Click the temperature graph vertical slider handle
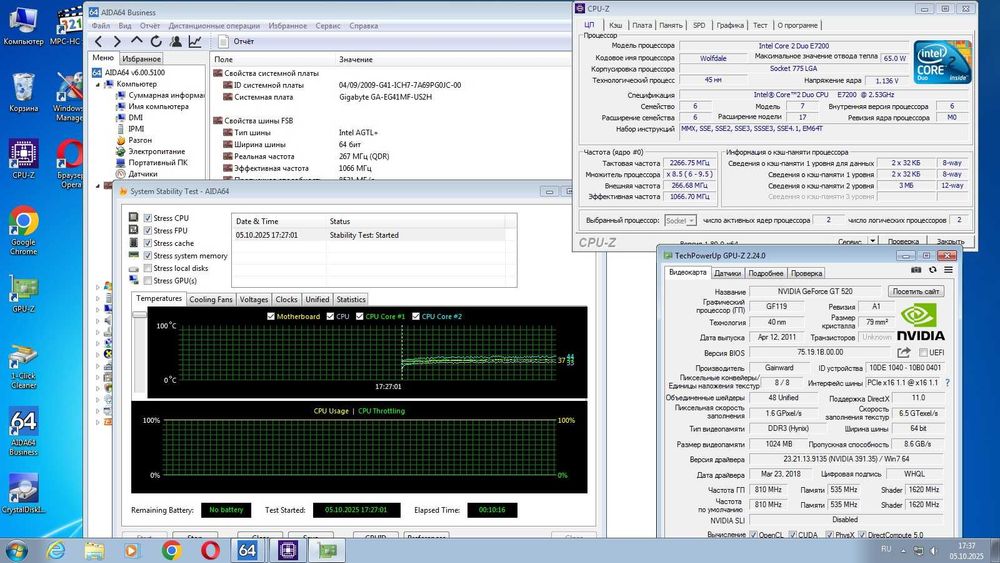 pyautogui.click(x=139, y=314)
